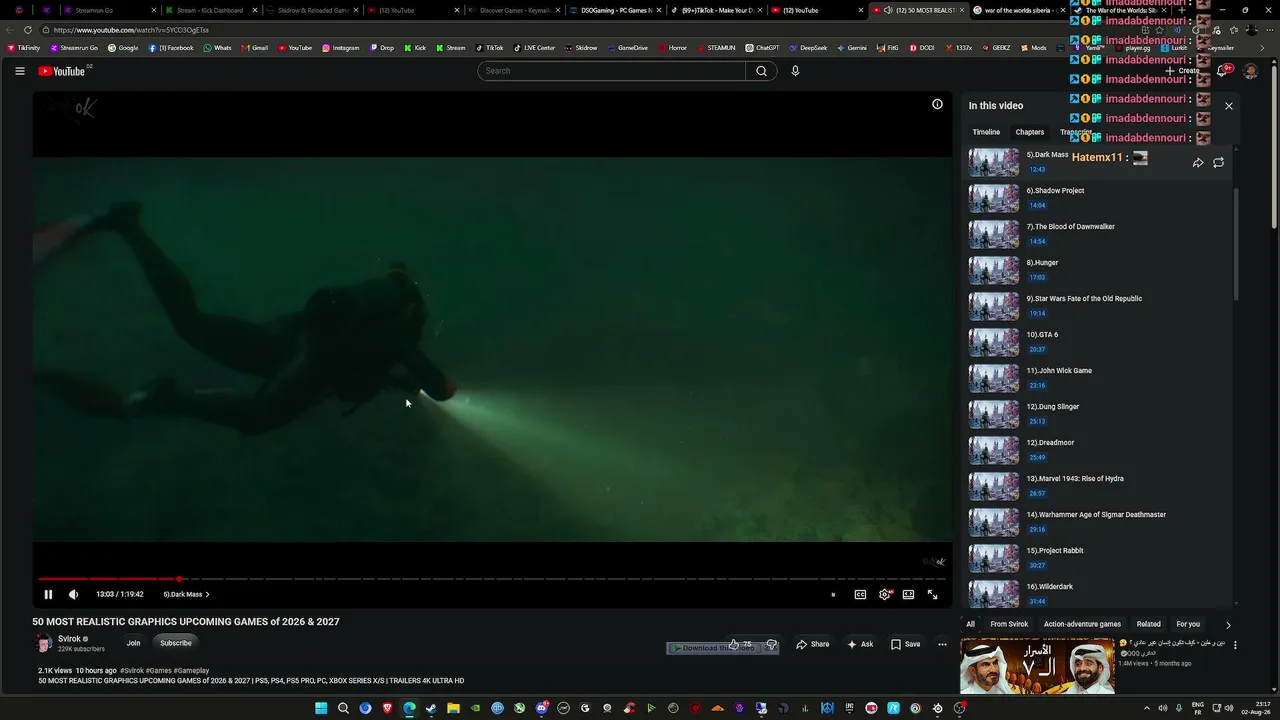Switch to the Timeline tab
This screenshot has height=720, width=1280.
click(x=986, y=132)
